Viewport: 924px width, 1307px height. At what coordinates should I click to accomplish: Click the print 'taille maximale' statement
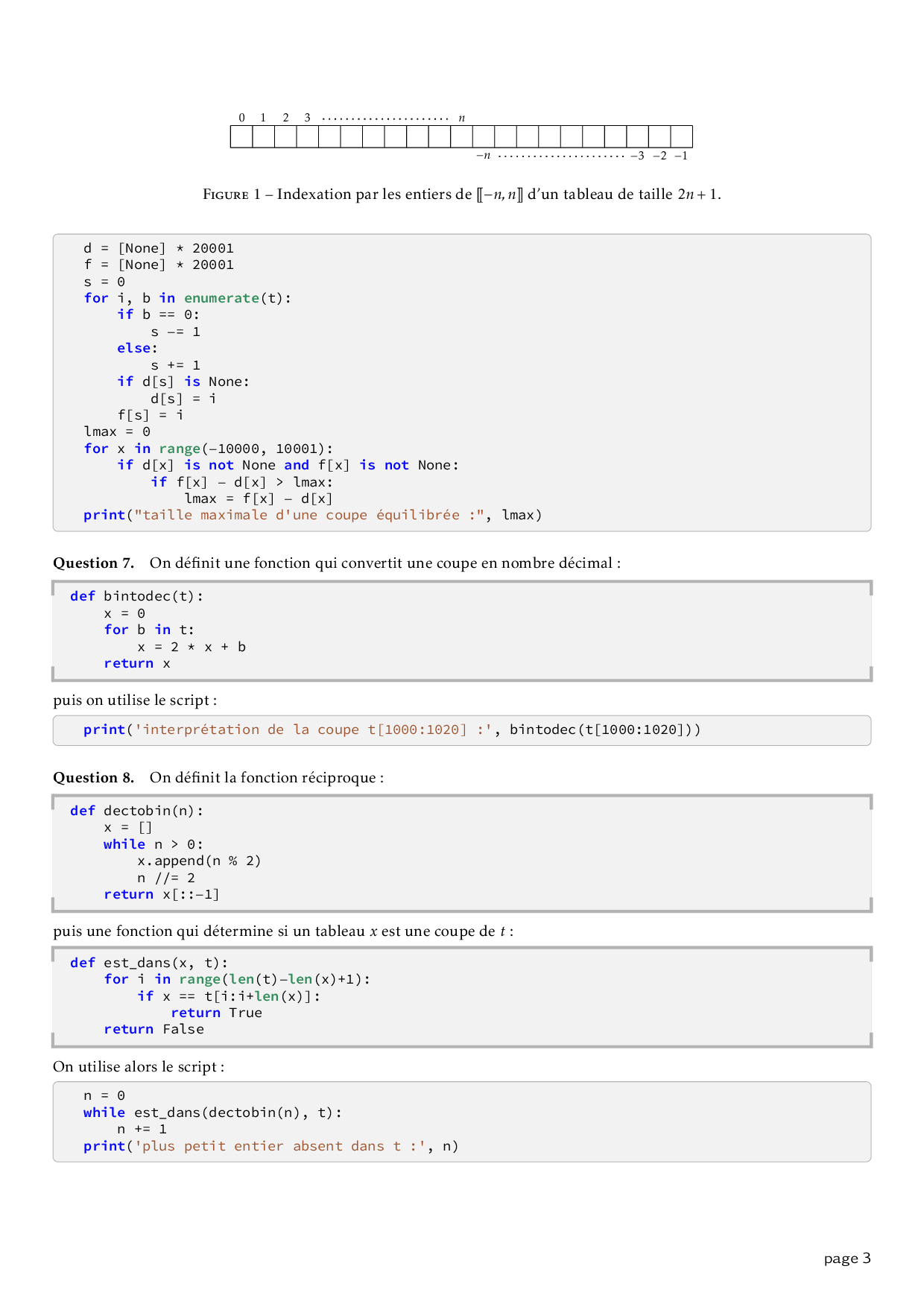click(312, 515)
